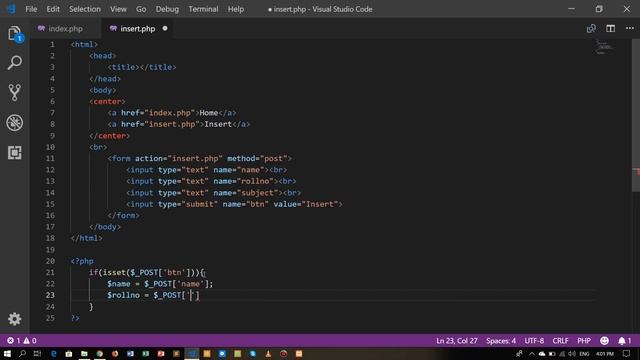Screen dimensions: 640x360
Task: Open the Search view in activity bar
Action: pos(15,63)
